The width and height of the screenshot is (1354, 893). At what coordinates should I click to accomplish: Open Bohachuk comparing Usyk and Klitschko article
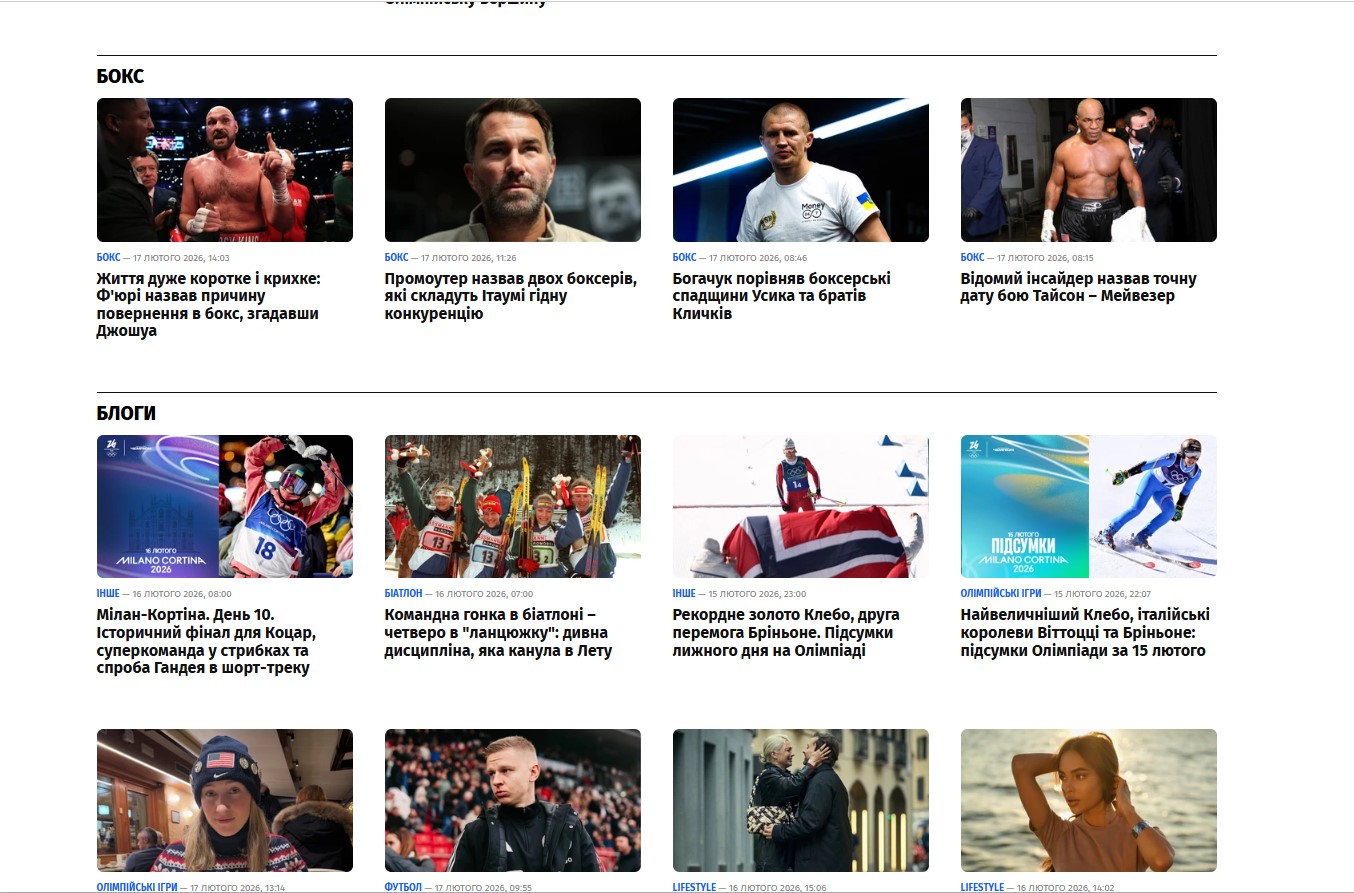tap(782, 296)
